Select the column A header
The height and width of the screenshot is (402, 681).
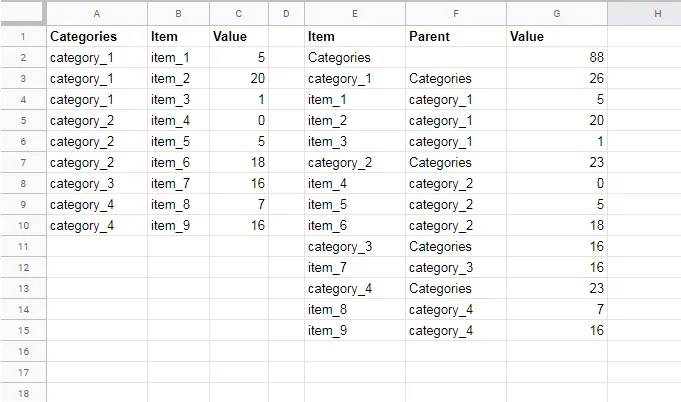pyautogui.click(x=96, y=14)
